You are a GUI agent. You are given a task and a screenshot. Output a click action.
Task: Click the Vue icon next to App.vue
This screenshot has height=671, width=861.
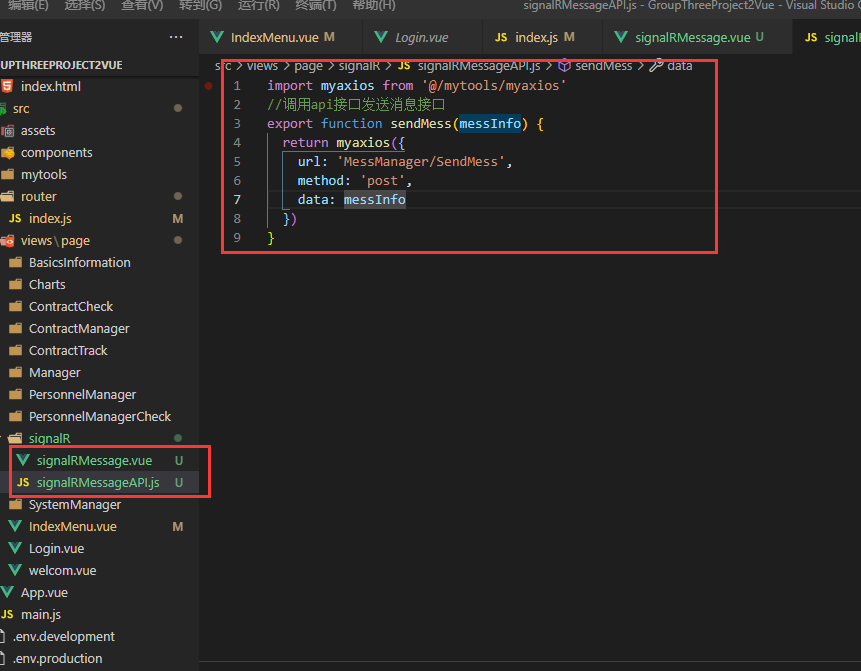point(9,592)
